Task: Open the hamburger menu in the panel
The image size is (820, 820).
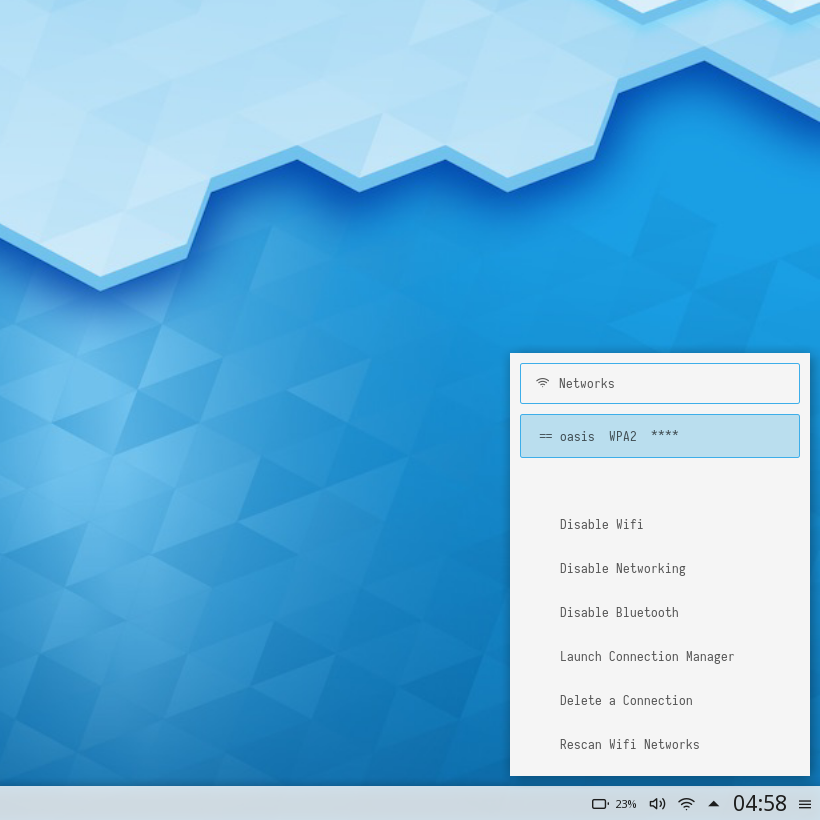Action: [x=805, y=804]
